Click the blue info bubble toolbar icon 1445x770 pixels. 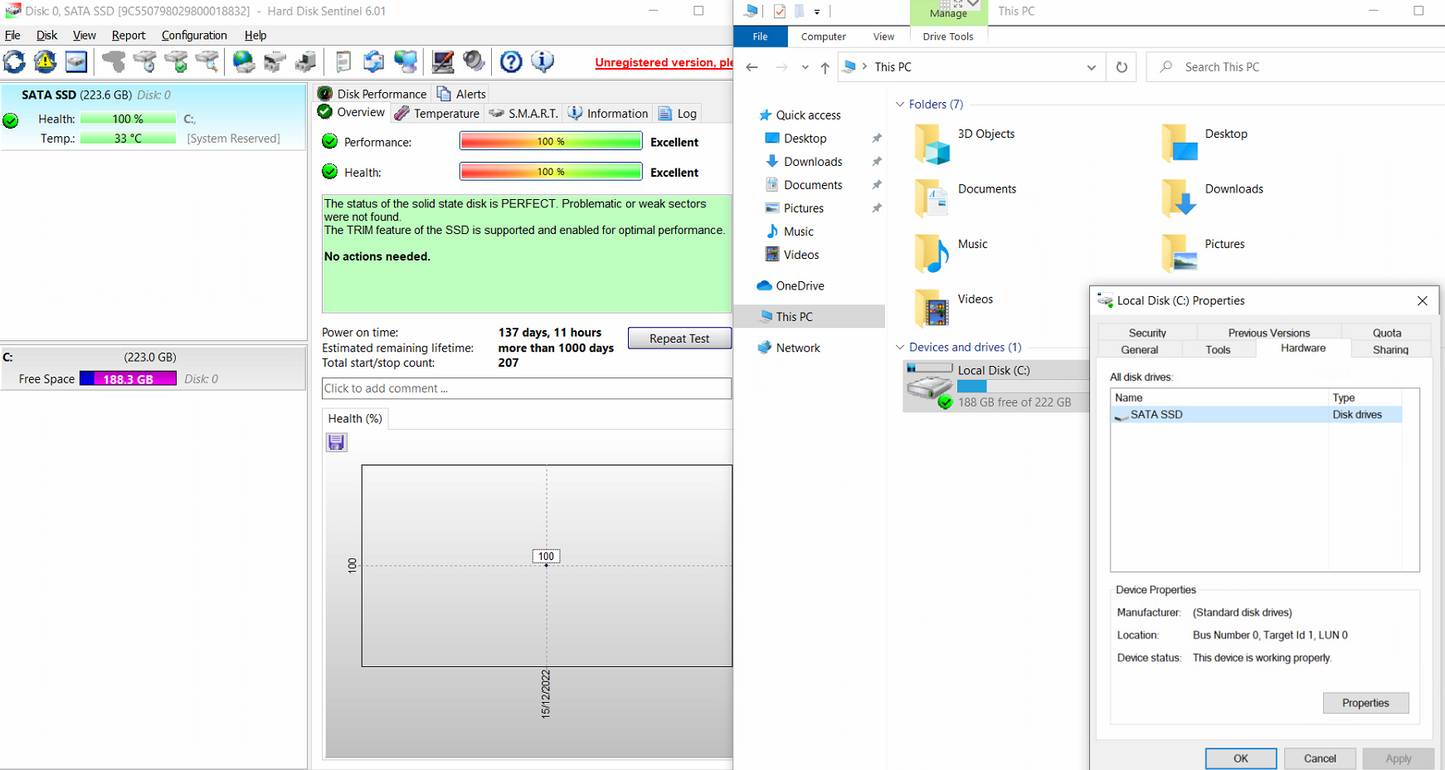pyautogui.click(x=542, y=62)
